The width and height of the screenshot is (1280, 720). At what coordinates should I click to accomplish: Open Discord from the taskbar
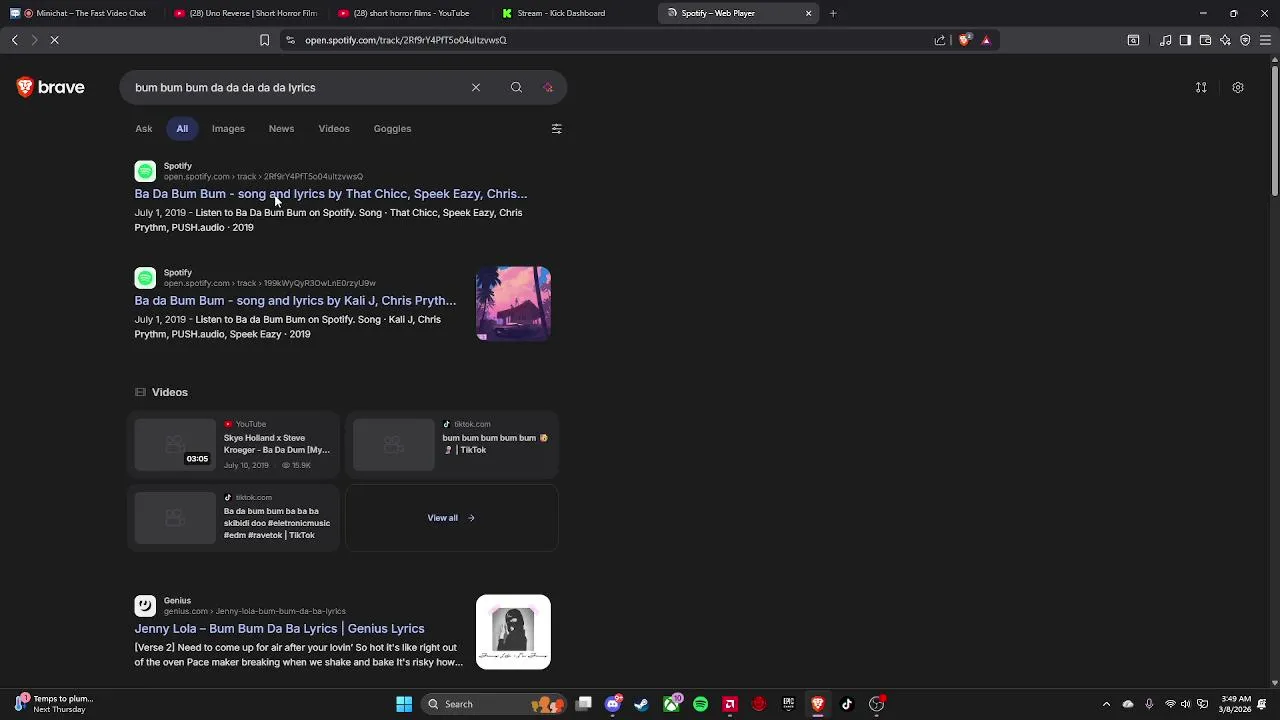[613, 704]
